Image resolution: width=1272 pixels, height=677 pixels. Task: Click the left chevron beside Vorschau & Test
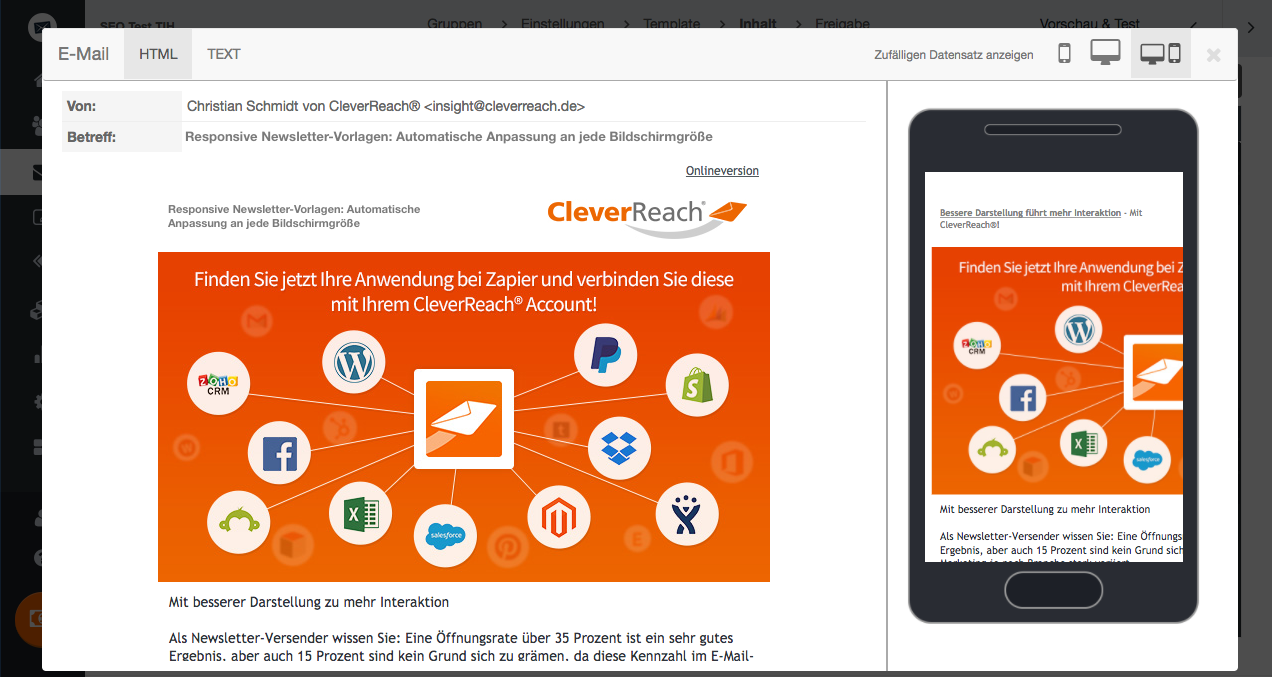click(x=1193, y=26)
